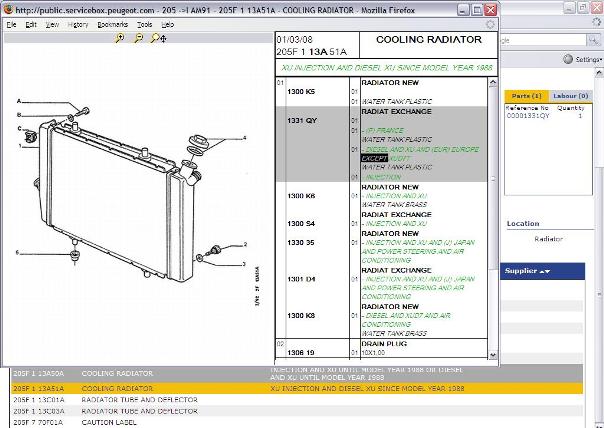
Task: Click the clip labeled C in the diagram
Action: 30,136
